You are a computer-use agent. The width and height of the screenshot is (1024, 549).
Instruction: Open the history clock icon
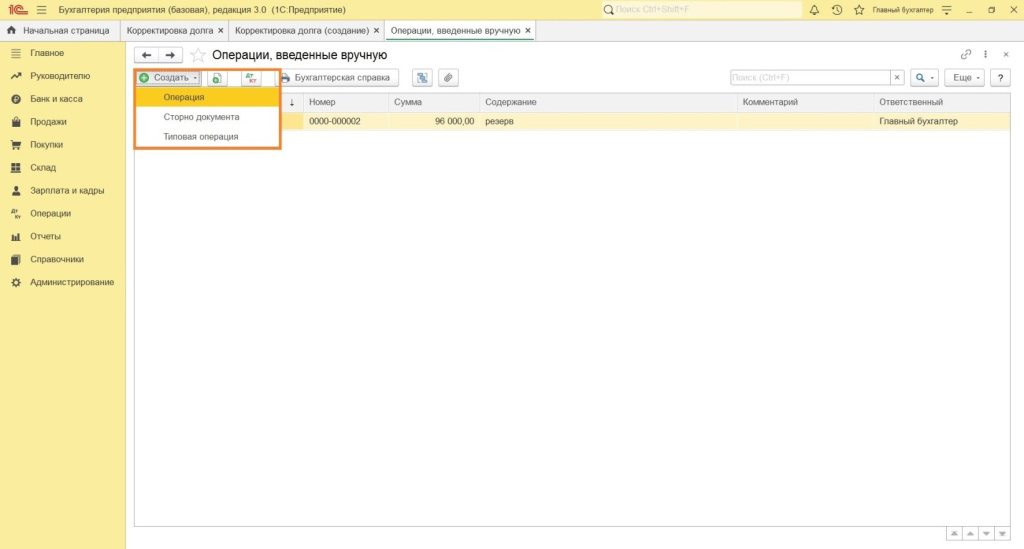[836, 10]
